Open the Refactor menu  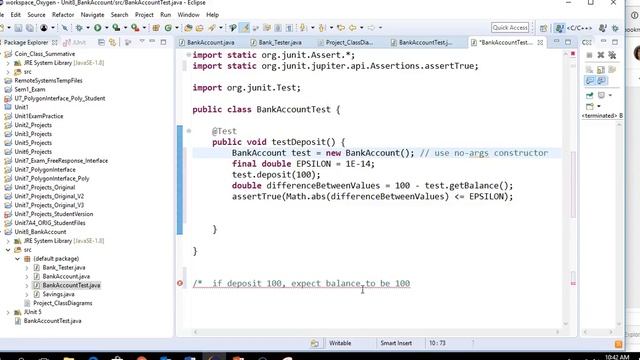pyautogui.click(x=63, y=15)
